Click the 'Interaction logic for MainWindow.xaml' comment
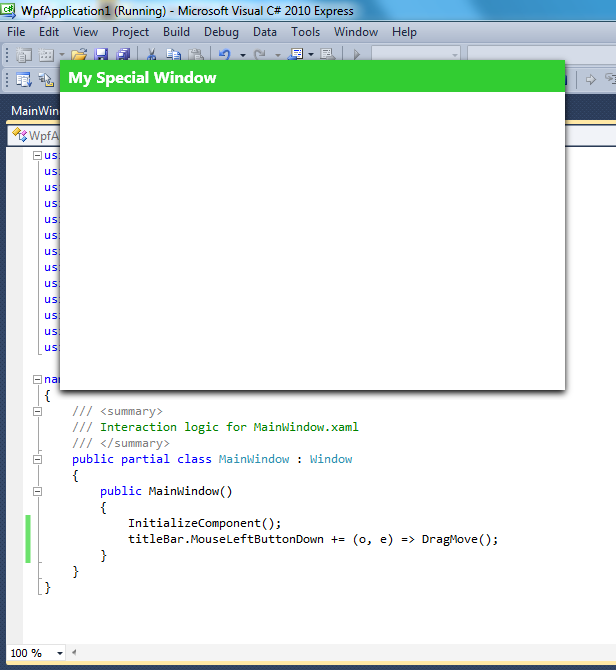The image size is (616, 670). point(229,427)
